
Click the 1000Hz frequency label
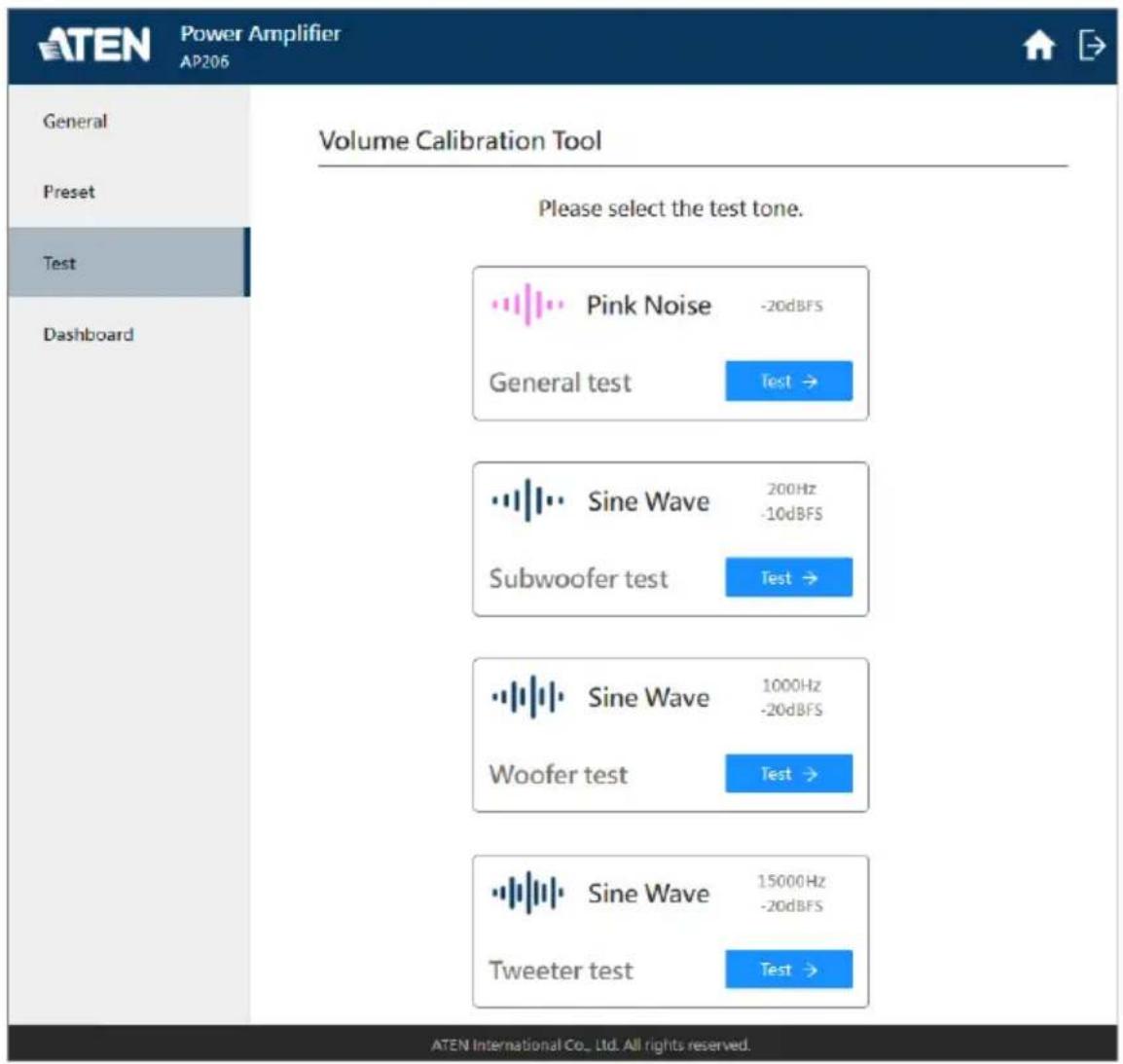click(x=791, y=685)
